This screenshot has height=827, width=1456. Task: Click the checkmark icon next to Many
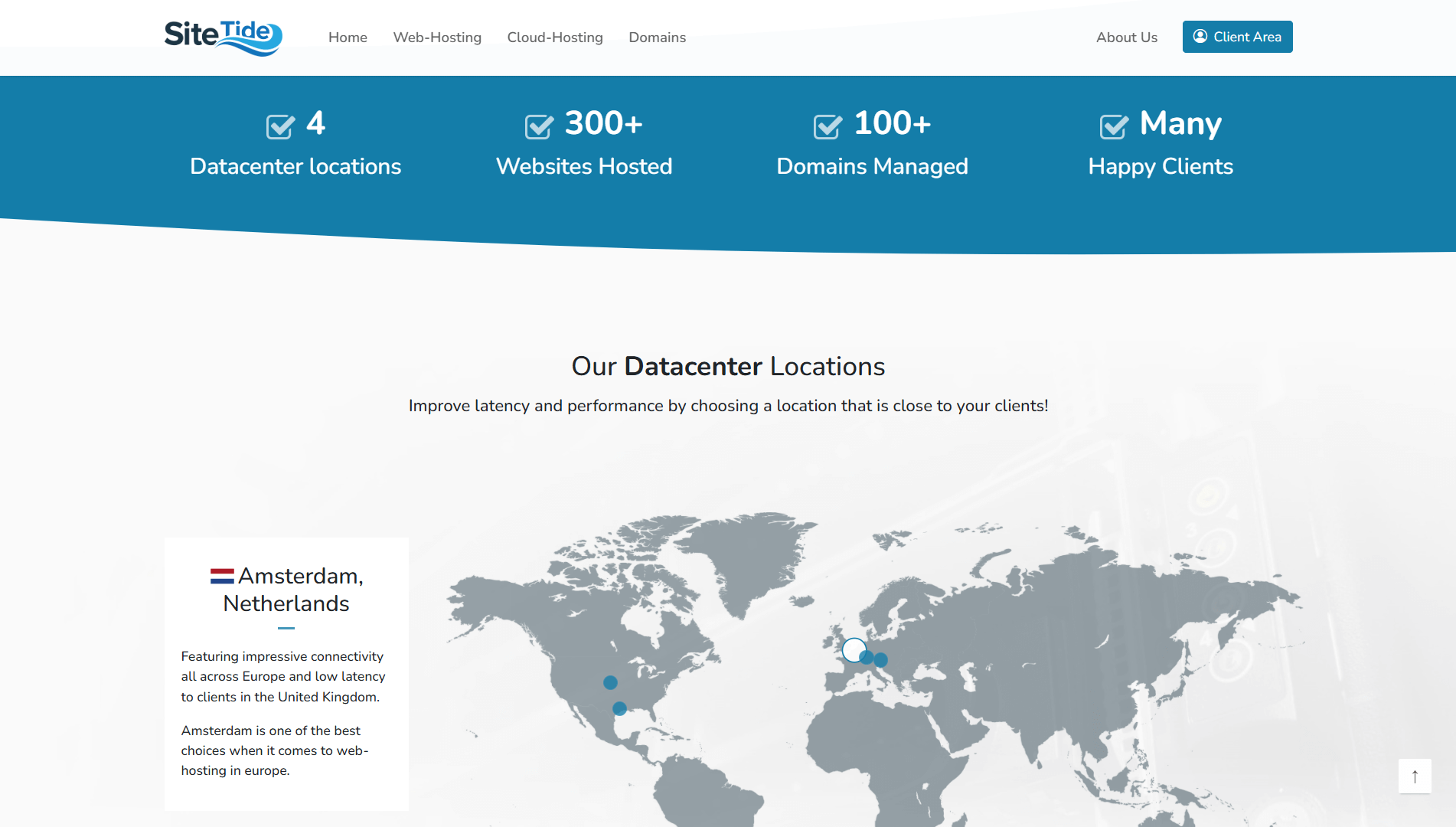1114,126
